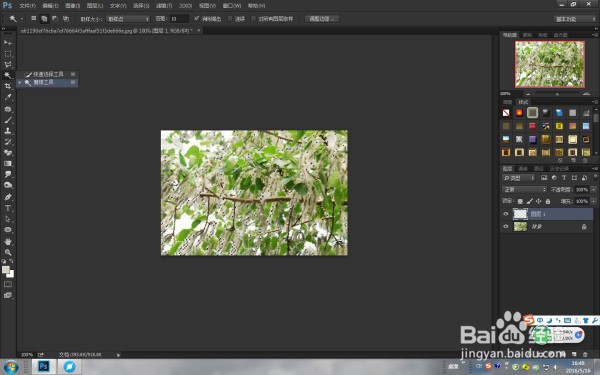The height and width of the screenshot is (375, 600).
Task: Click the Intersect with Selection mode icon
Action: [x=66, y=18]
